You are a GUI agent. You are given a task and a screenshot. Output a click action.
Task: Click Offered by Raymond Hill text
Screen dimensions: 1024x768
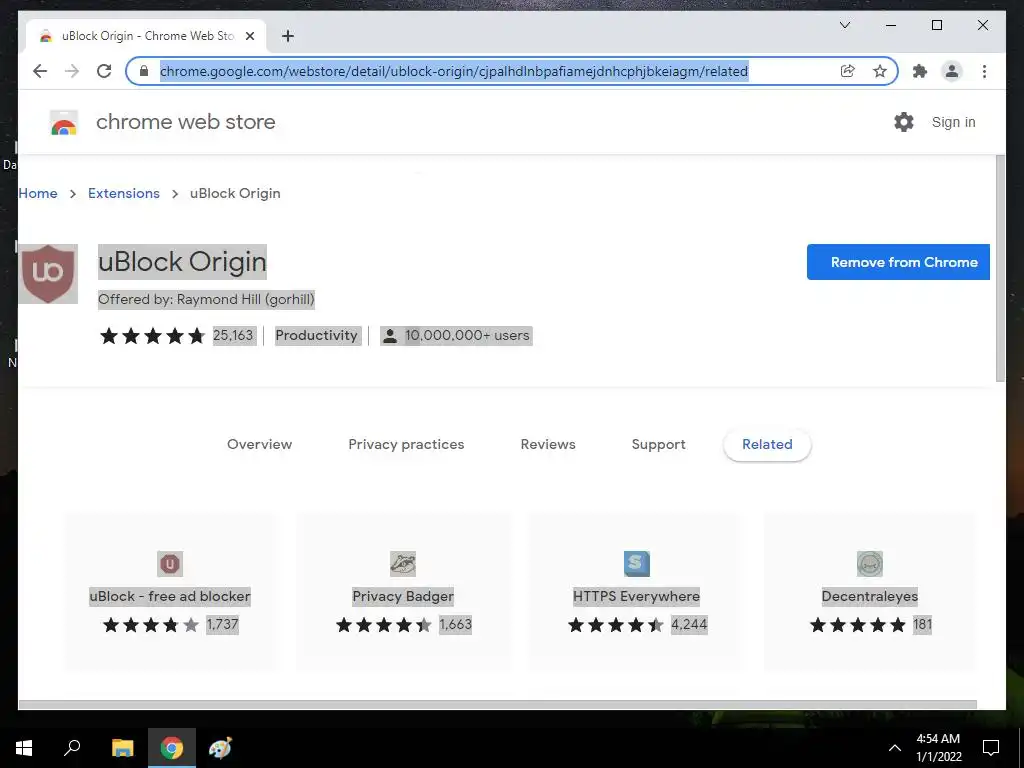[206, 300]
